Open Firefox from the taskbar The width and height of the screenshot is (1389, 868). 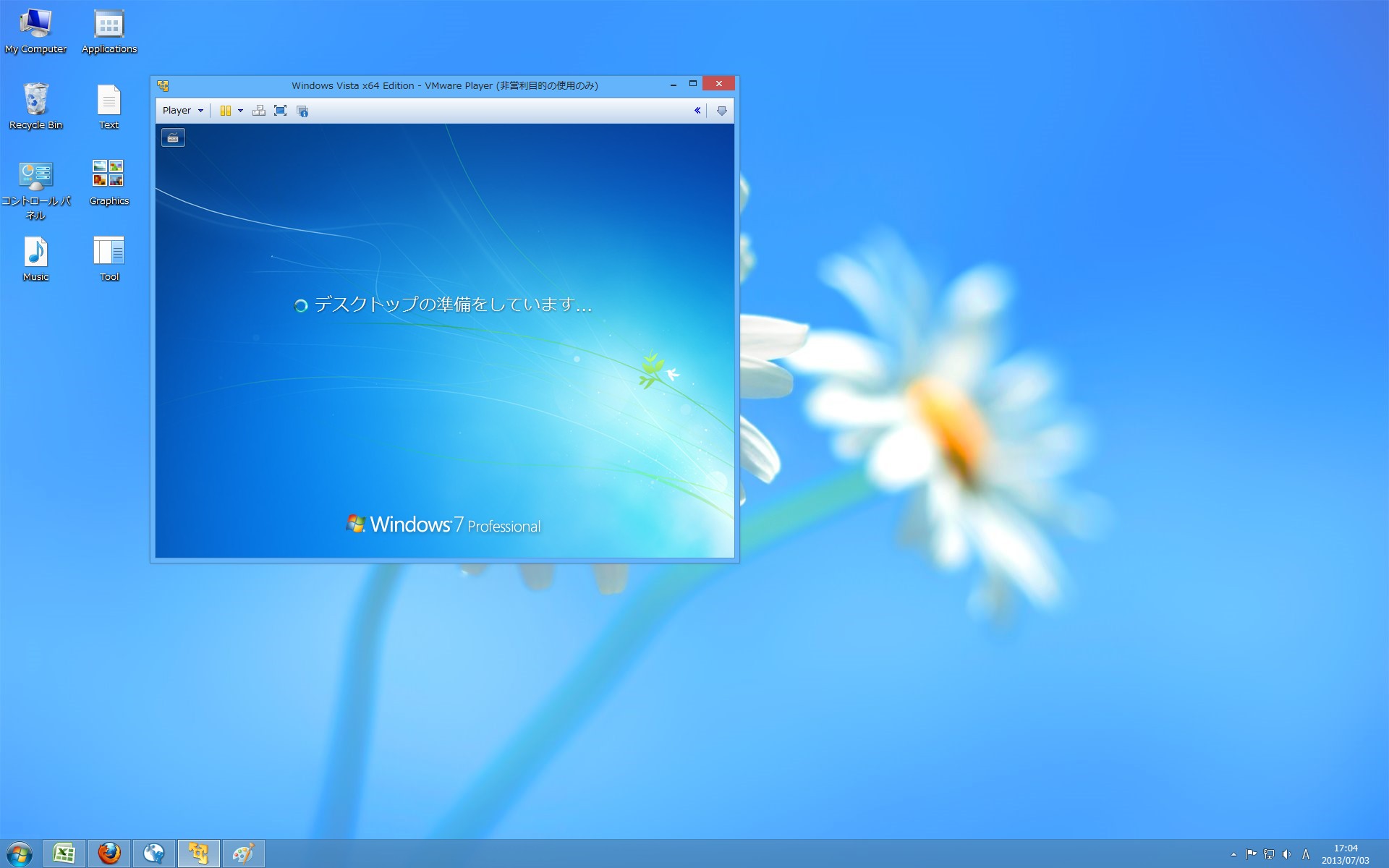(x=109, y=854)
